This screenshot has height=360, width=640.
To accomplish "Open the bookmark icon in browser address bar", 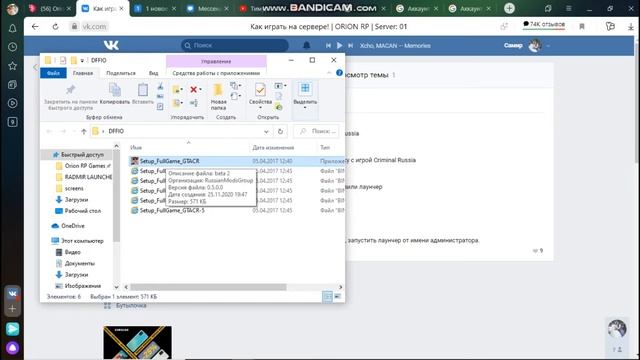I will click(582, 27).
